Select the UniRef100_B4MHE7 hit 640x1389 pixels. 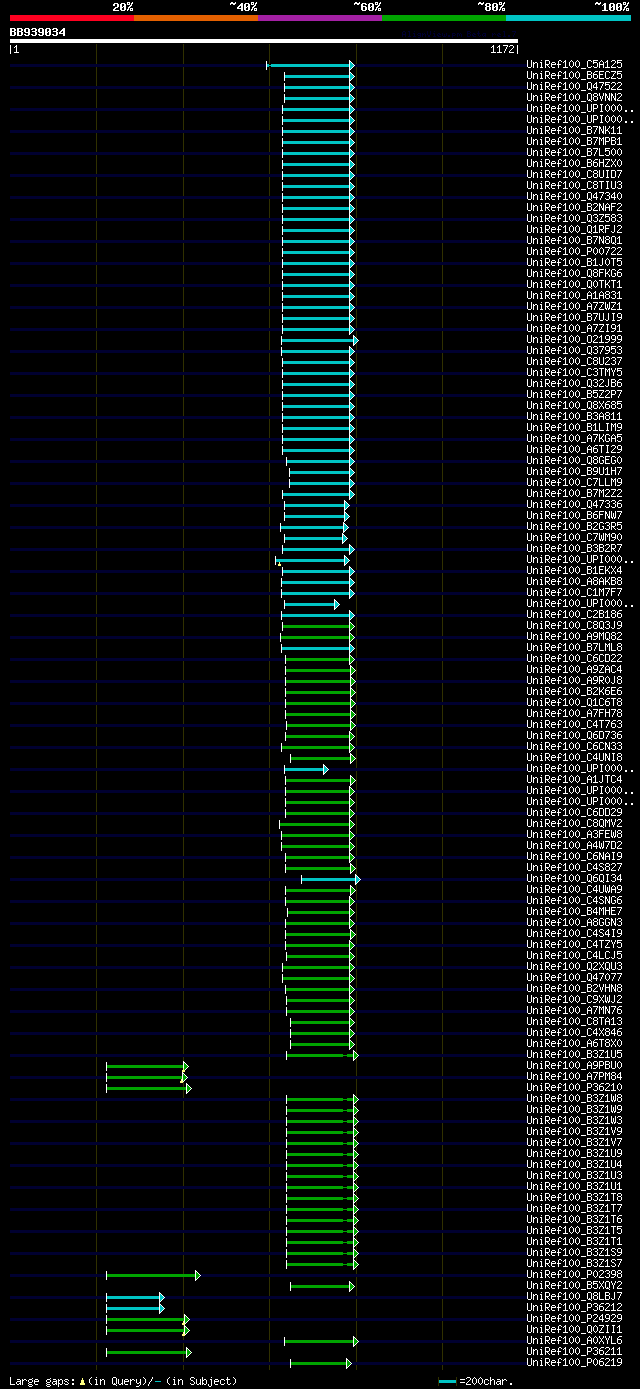574,911
